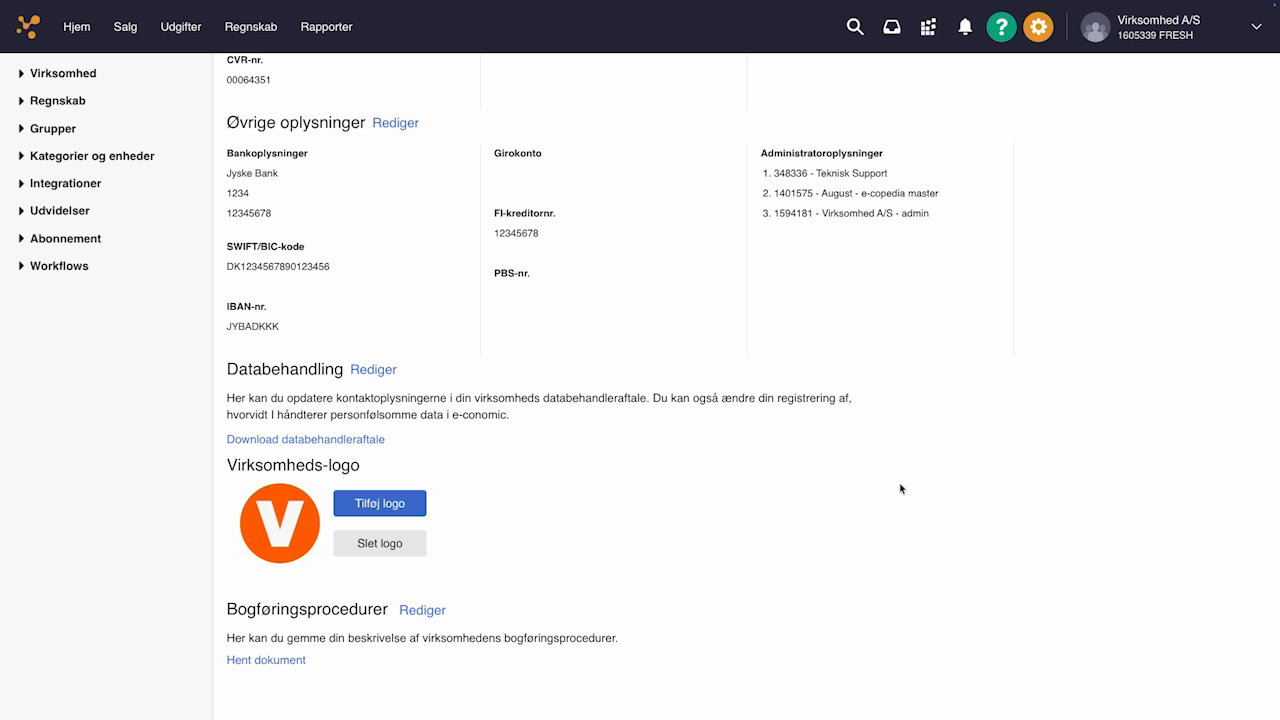Image resolution: width=1280 pixels, height=720 pixels.
Task: Expand the Grupper sidebar section
Action: (x=47, y=129)
